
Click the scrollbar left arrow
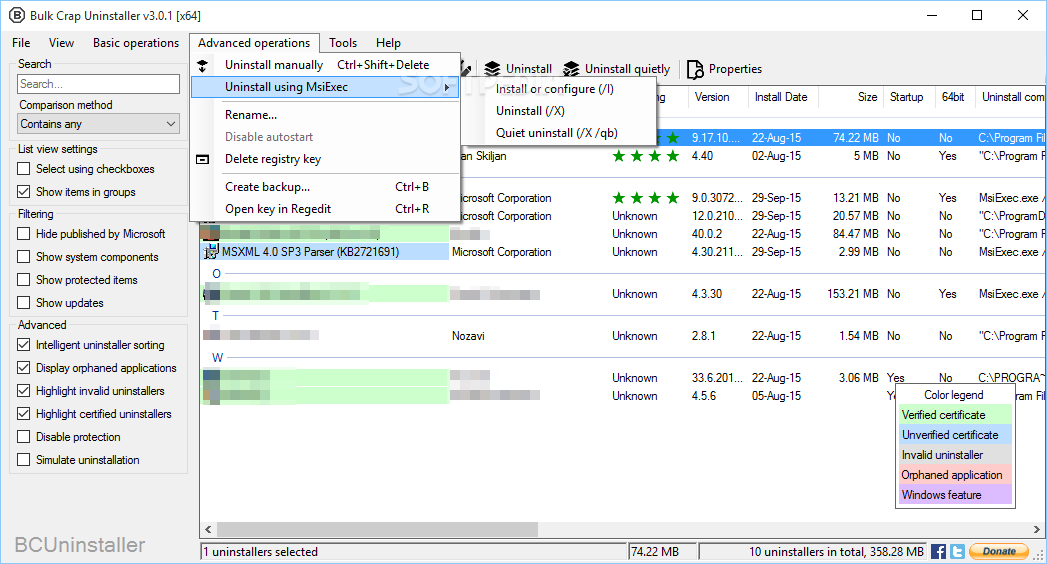tap(208, 529)
